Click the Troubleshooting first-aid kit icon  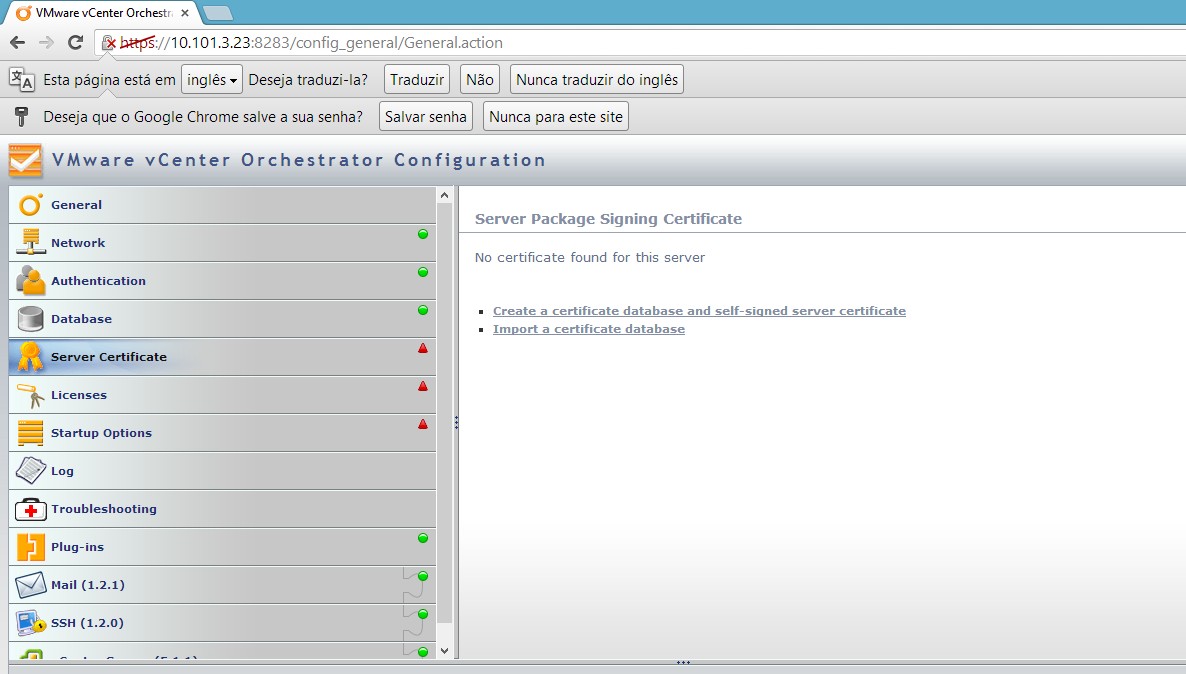tap(31, 509)
